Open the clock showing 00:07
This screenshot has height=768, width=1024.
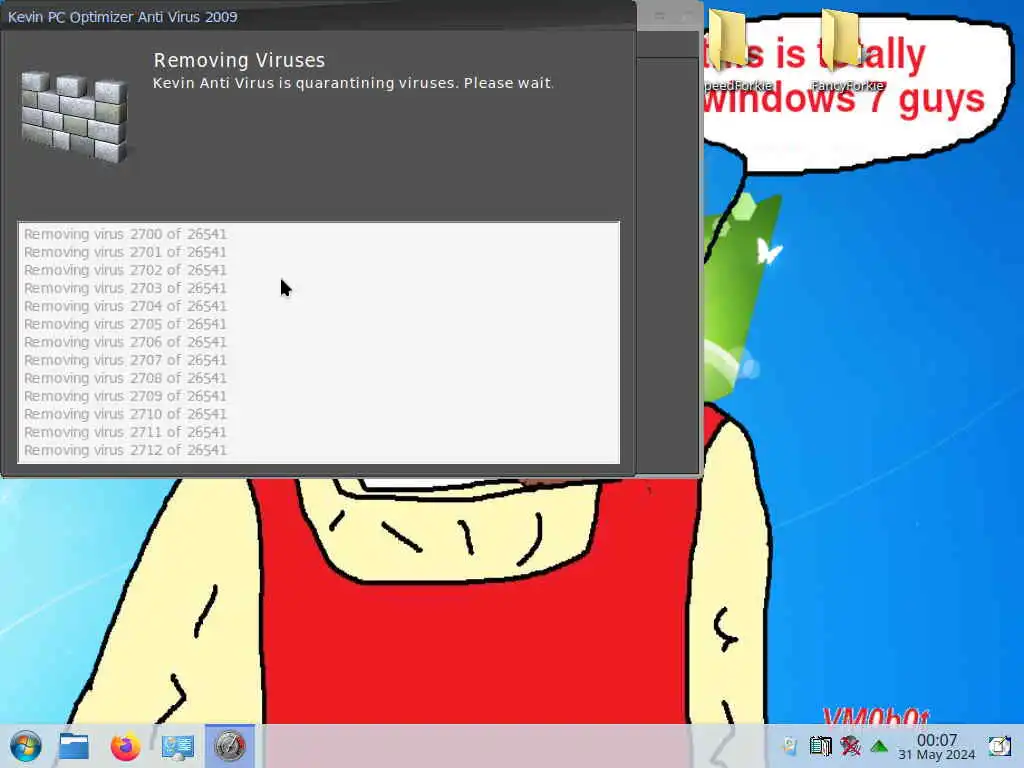[x=936, y=746]
